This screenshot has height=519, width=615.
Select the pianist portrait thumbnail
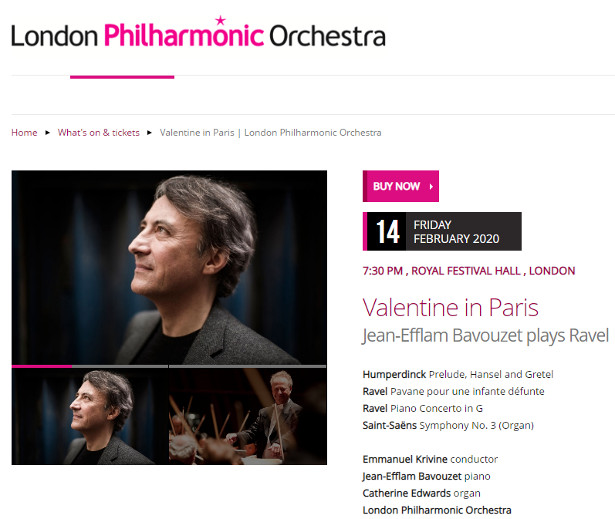(90, 417)
